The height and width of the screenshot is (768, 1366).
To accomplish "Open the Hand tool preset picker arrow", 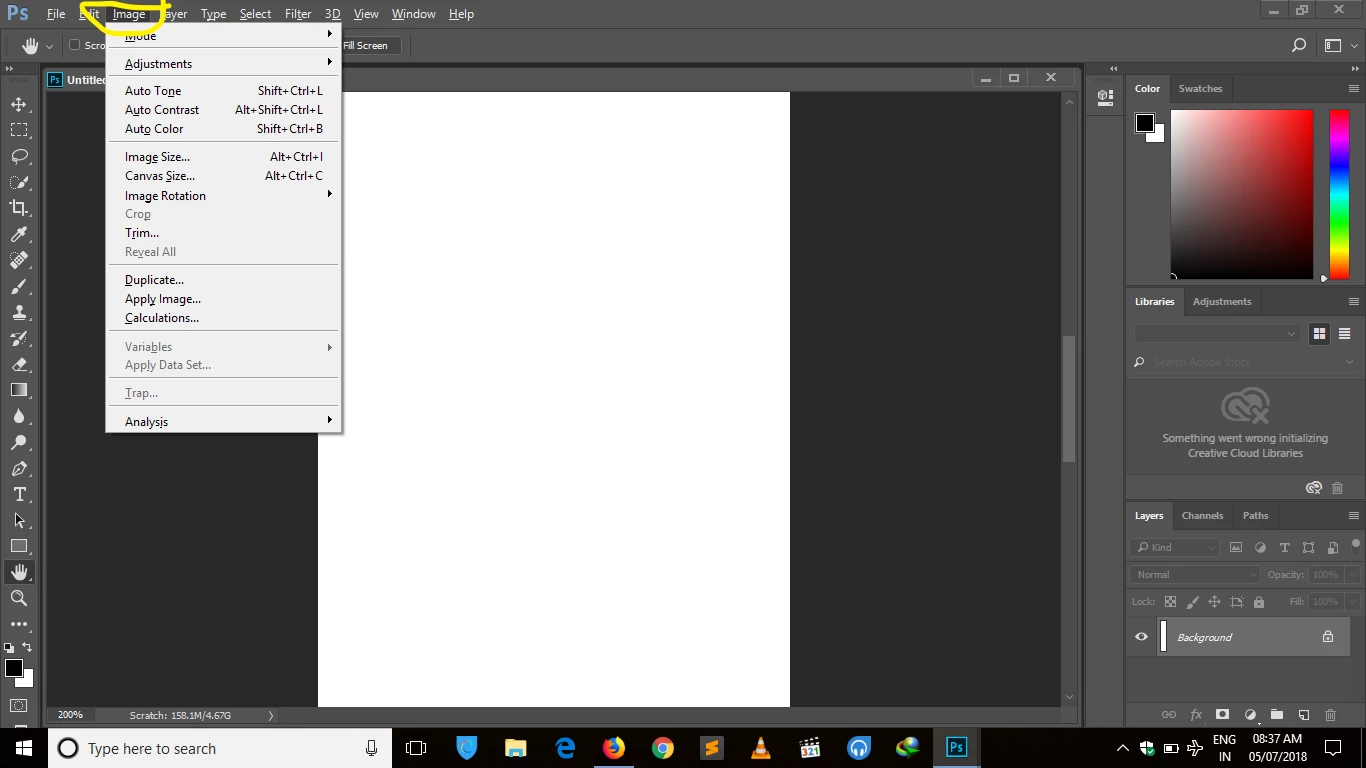I will [x=49, y=46].
